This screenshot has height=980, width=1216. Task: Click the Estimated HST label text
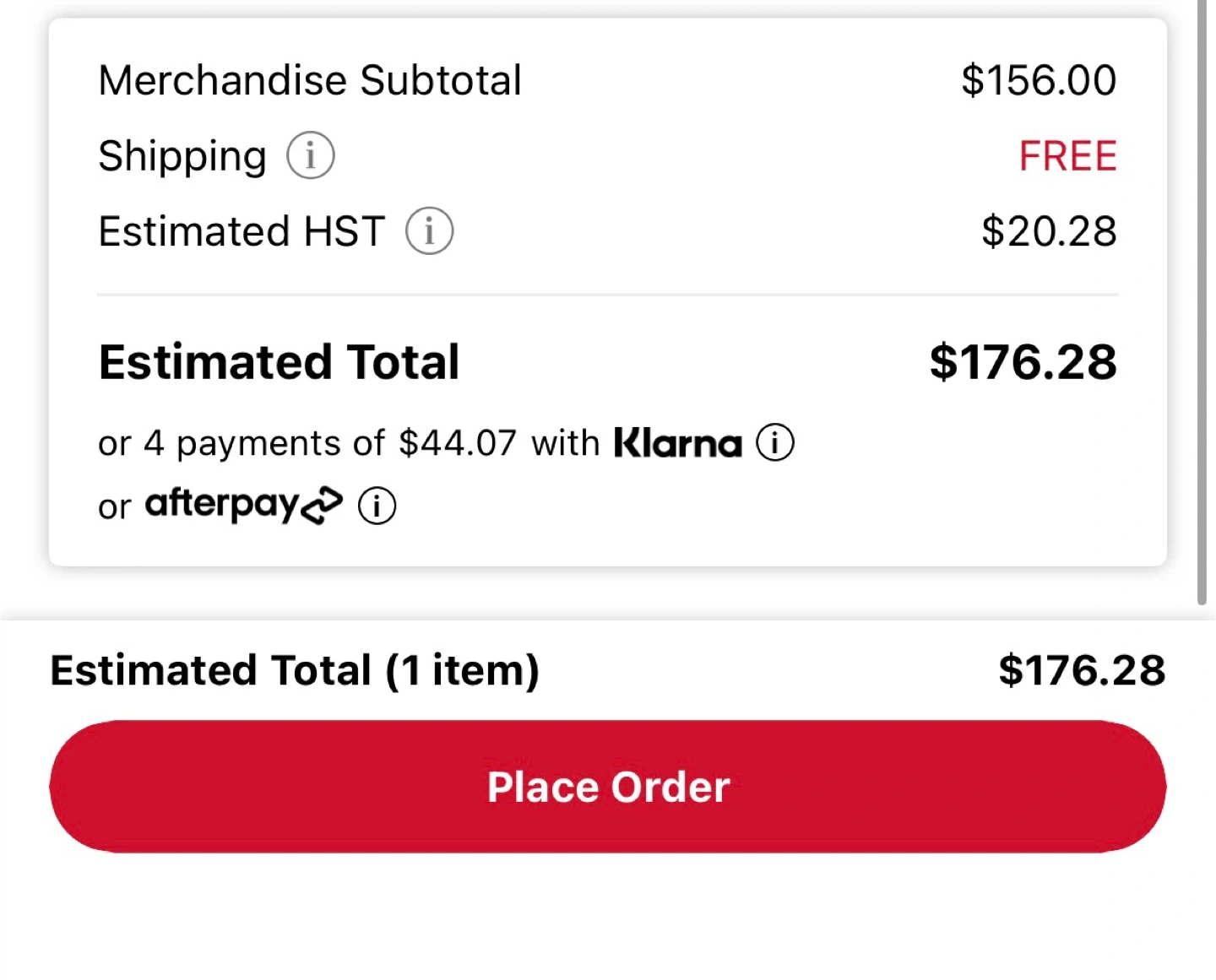click(x=242, y=231)
